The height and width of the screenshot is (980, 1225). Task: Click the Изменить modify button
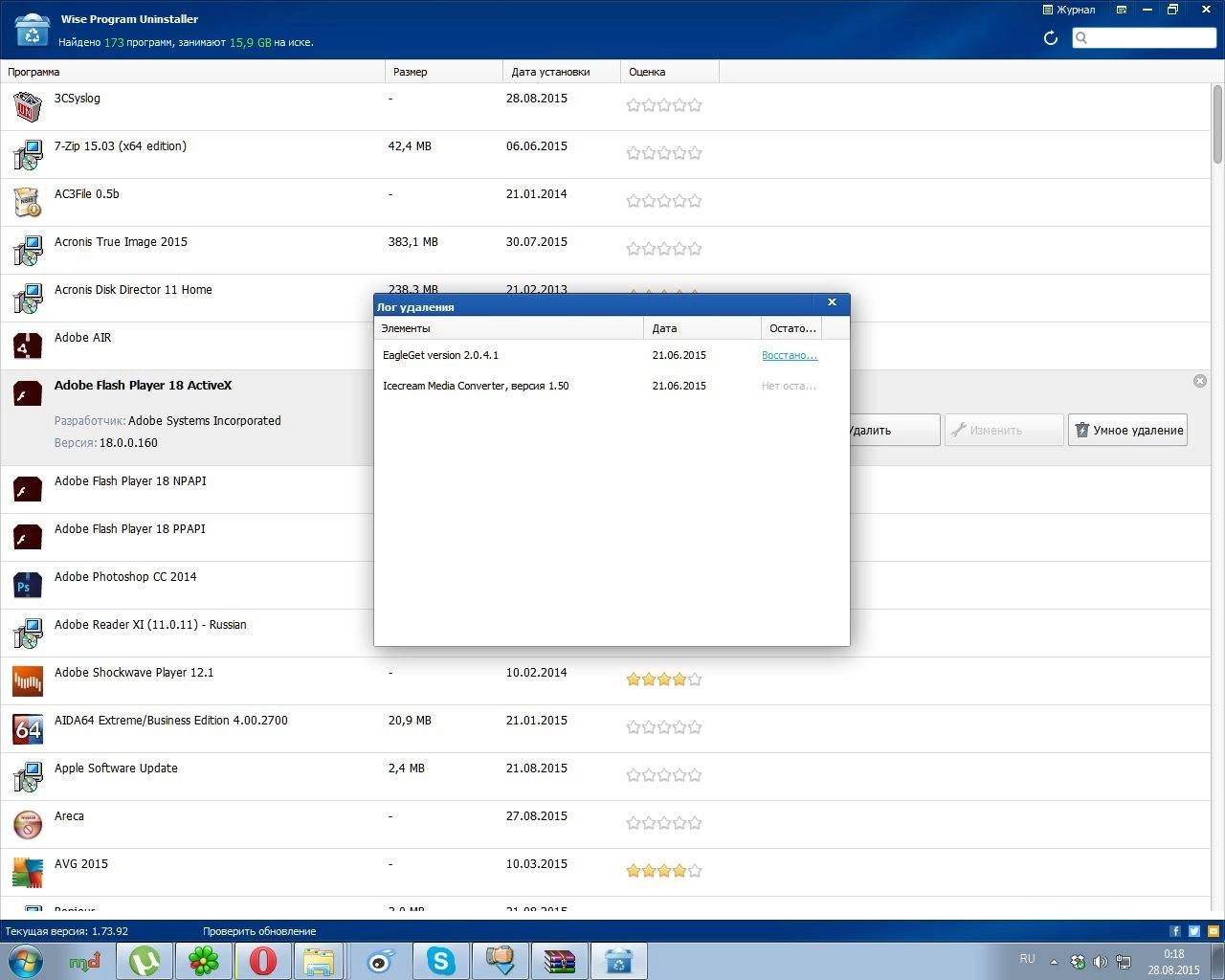pyautogui.click(x=1004, y=430)
